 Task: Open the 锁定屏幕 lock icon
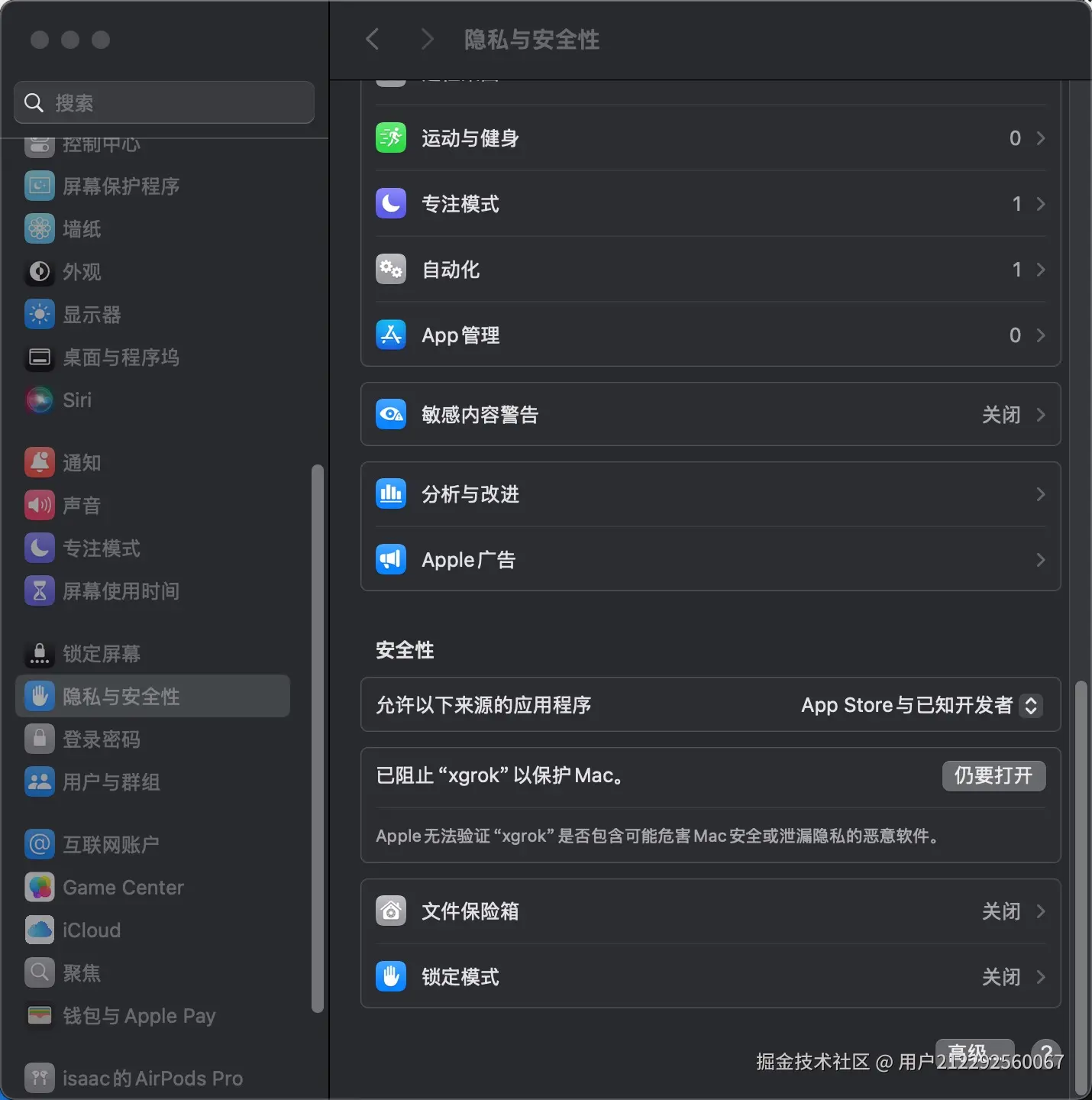click(x=40, y=653)
